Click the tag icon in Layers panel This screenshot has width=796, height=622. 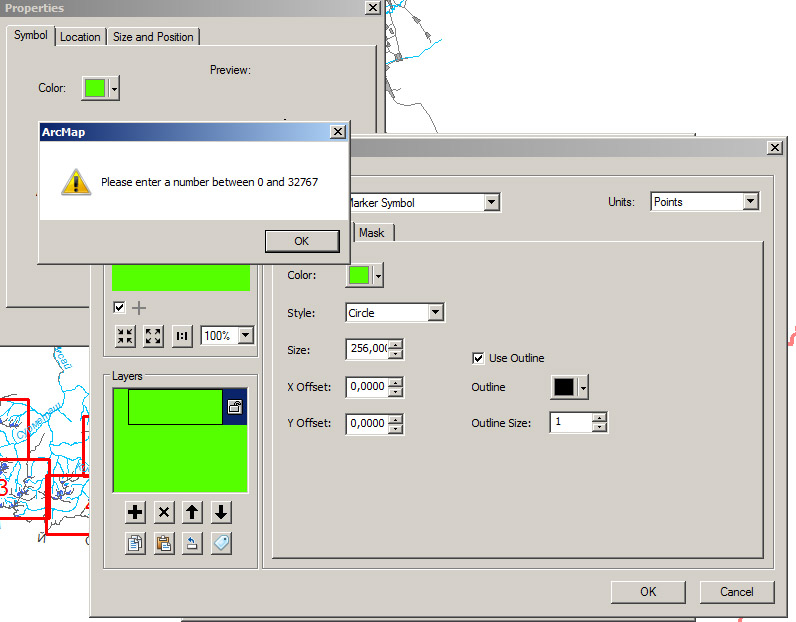point(221,543)
